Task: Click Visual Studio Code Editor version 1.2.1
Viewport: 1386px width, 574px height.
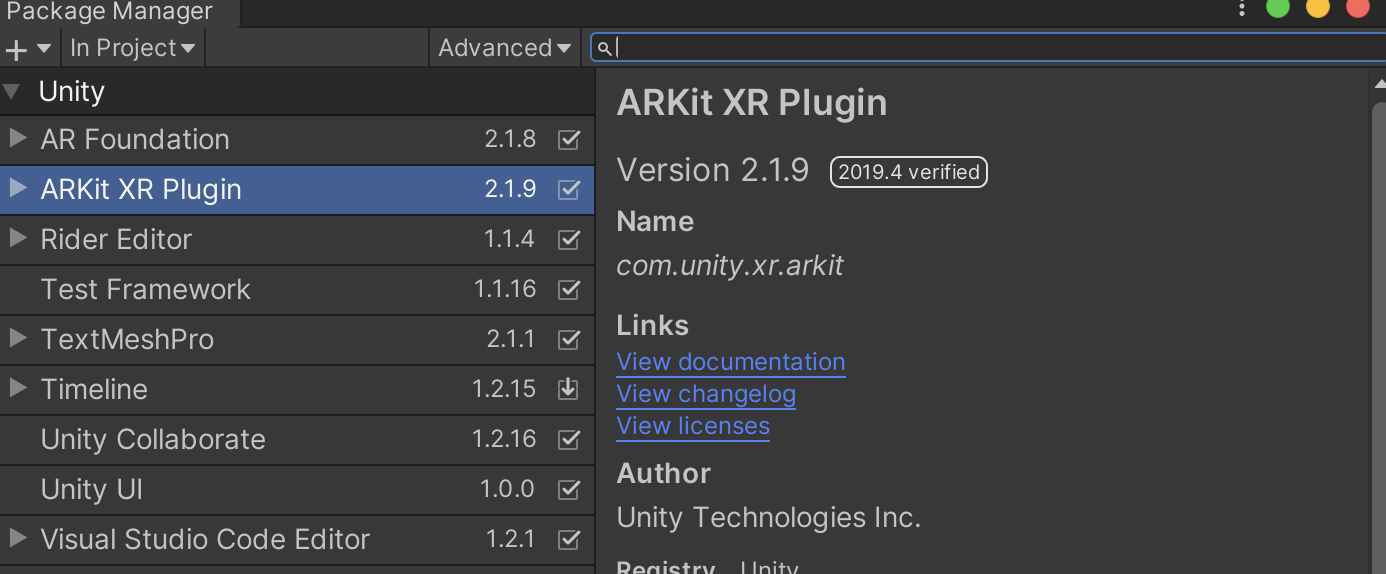Action: coord(510,539)
